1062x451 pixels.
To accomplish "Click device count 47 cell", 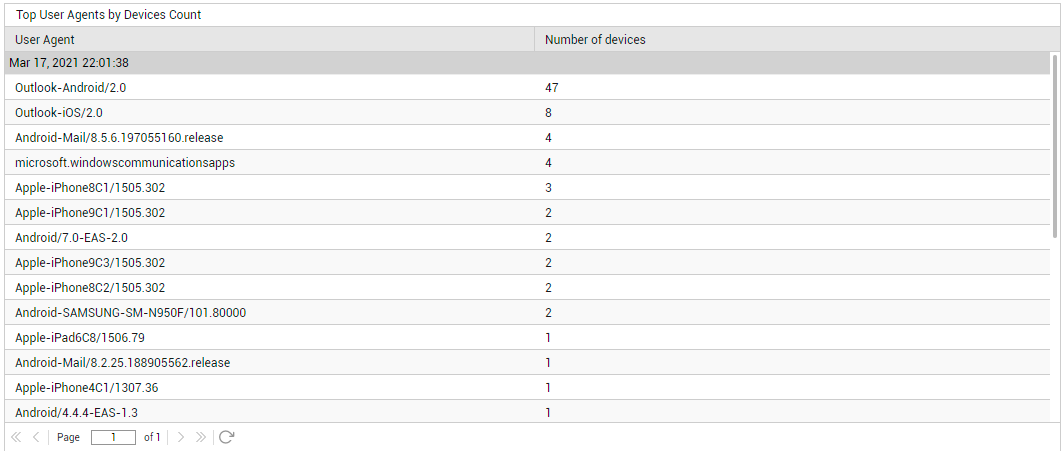I will pos(552,88).
